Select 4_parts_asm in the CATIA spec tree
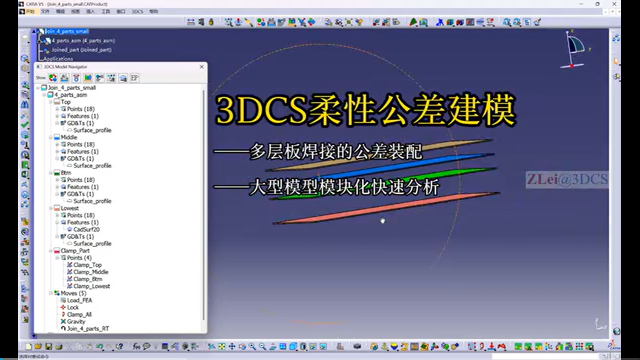Viewport: 640px width, 360px height. pos(83,41)
